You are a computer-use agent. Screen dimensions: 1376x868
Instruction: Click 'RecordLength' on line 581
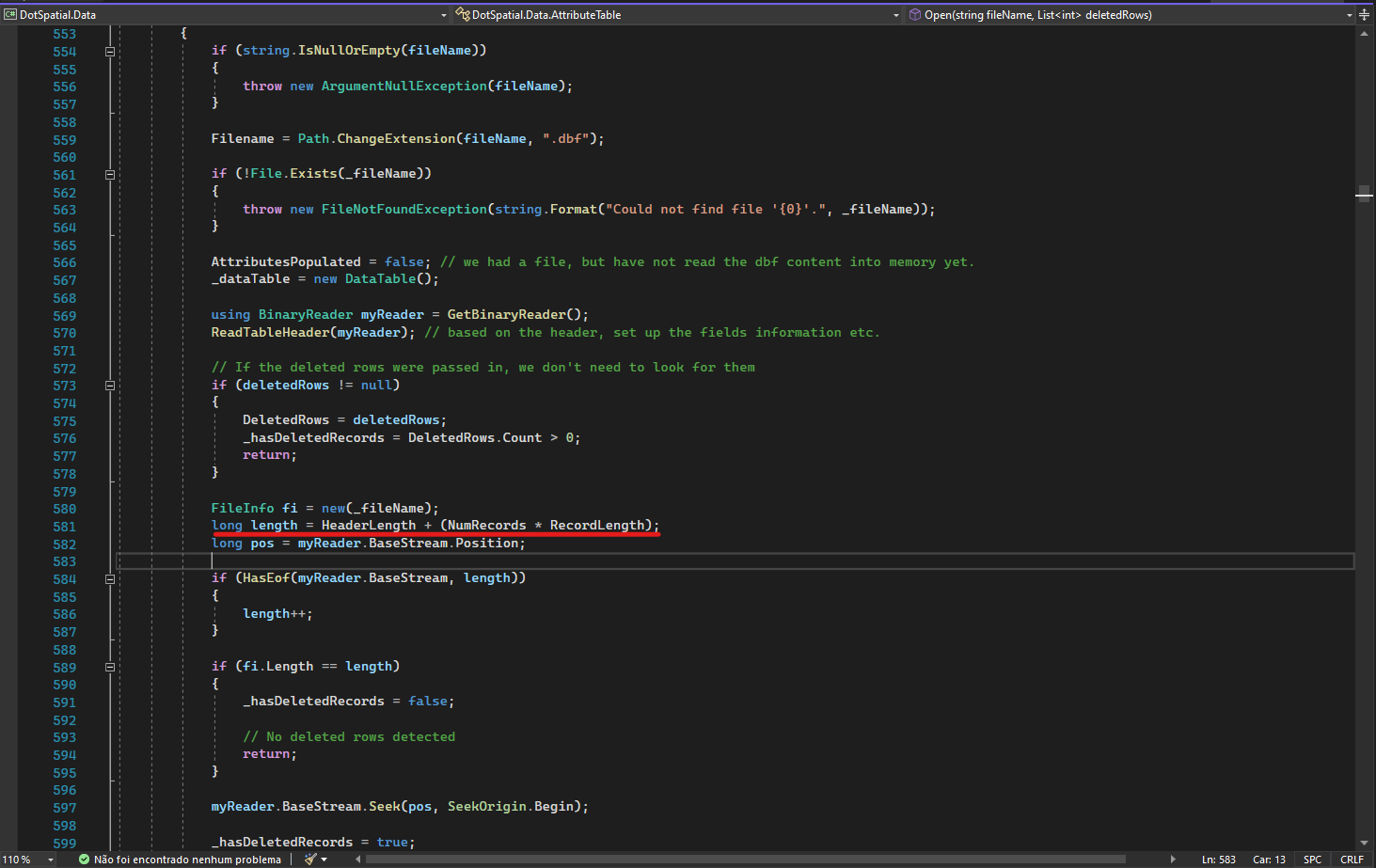click(597, 525)
